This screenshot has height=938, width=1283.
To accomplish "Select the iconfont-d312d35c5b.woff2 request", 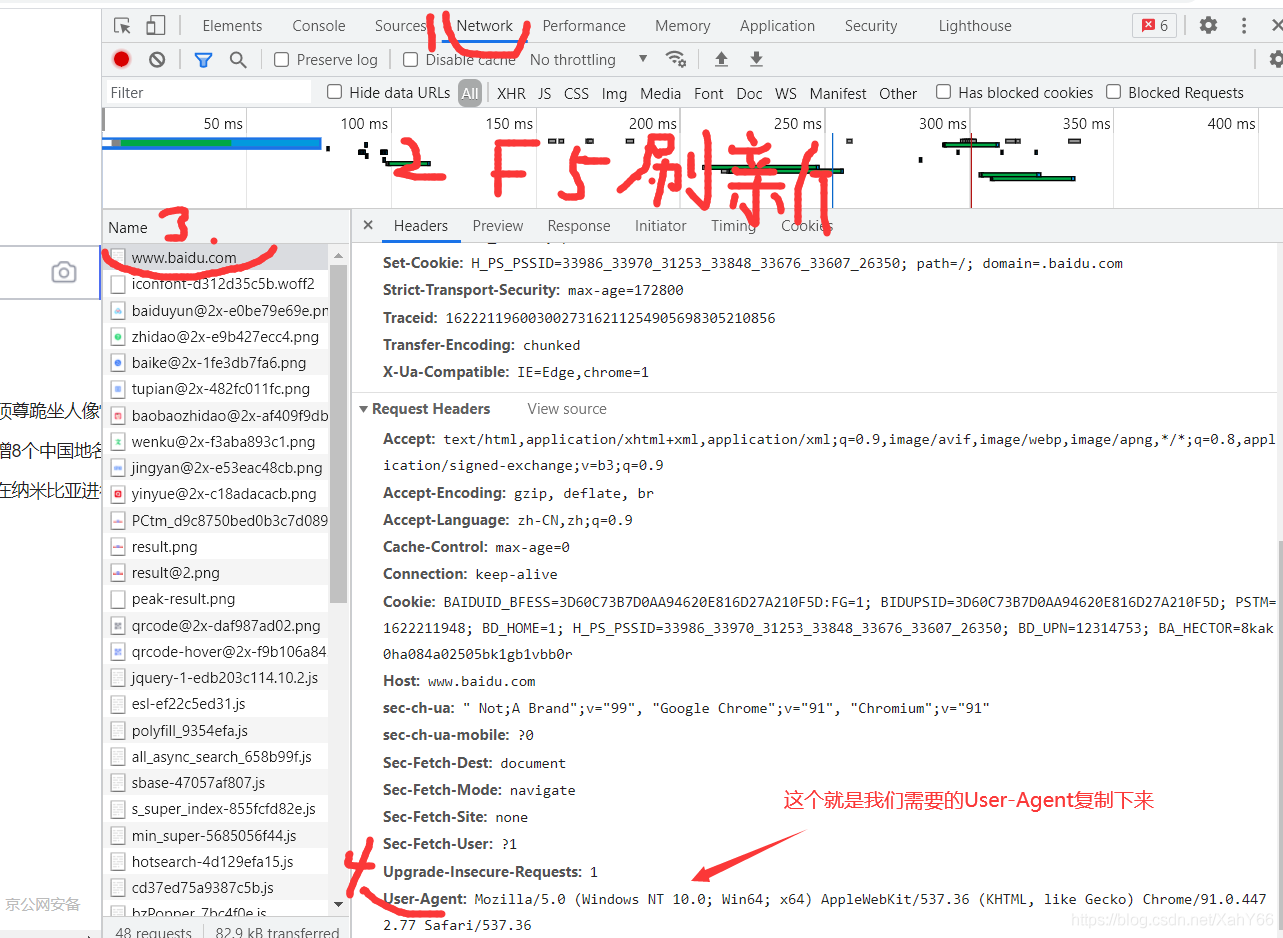I will click(x=215, y=284).
